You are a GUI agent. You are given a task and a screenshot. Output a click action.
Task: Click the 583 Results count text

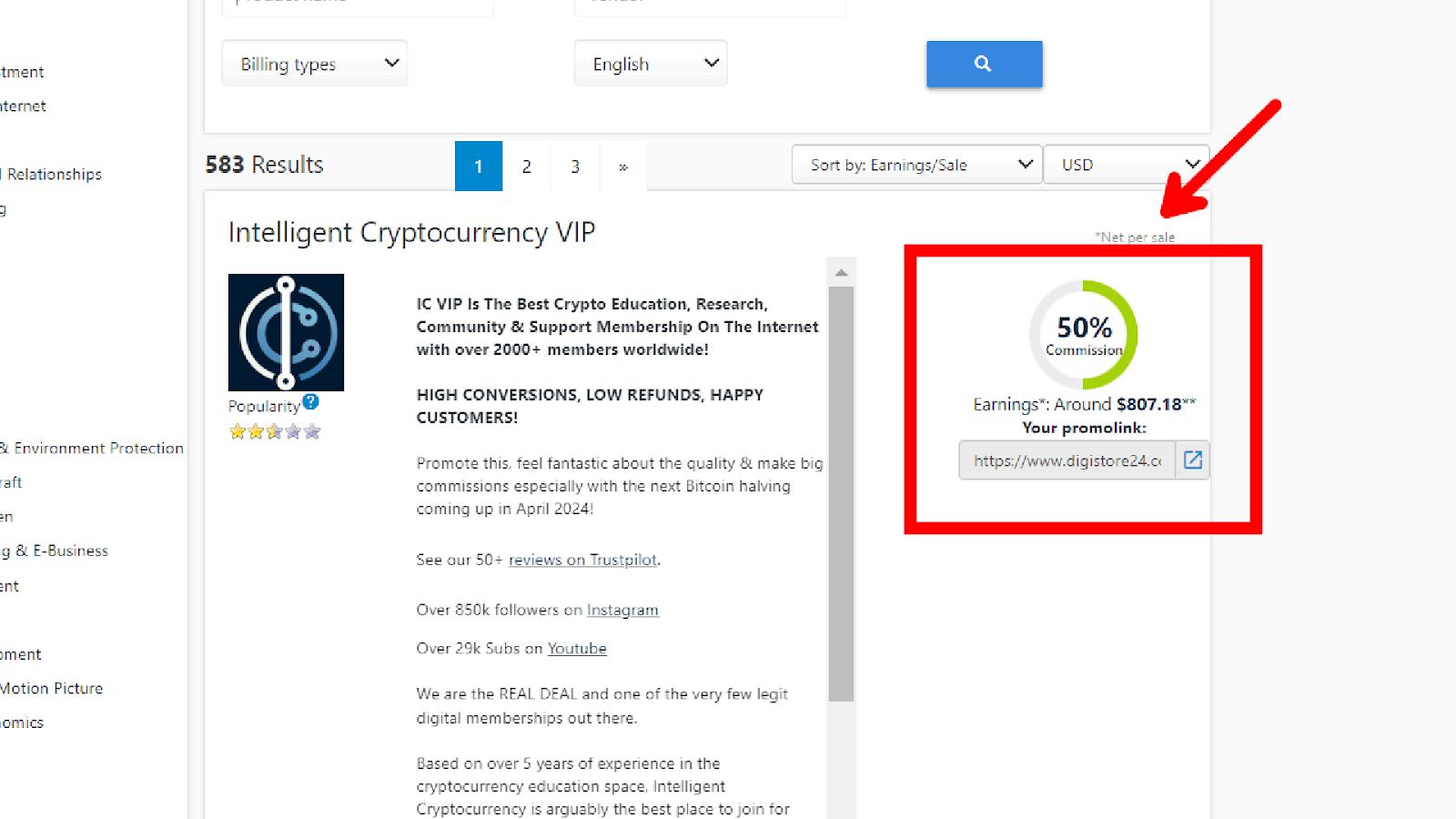pyautogui.click(x=265, y=165)
